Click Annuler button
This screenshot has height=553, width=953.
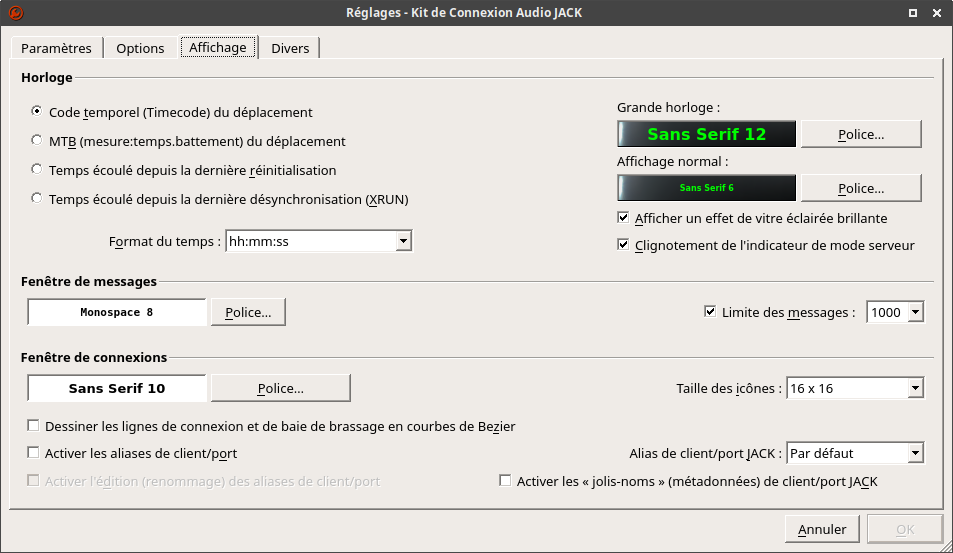coord(822,529)
